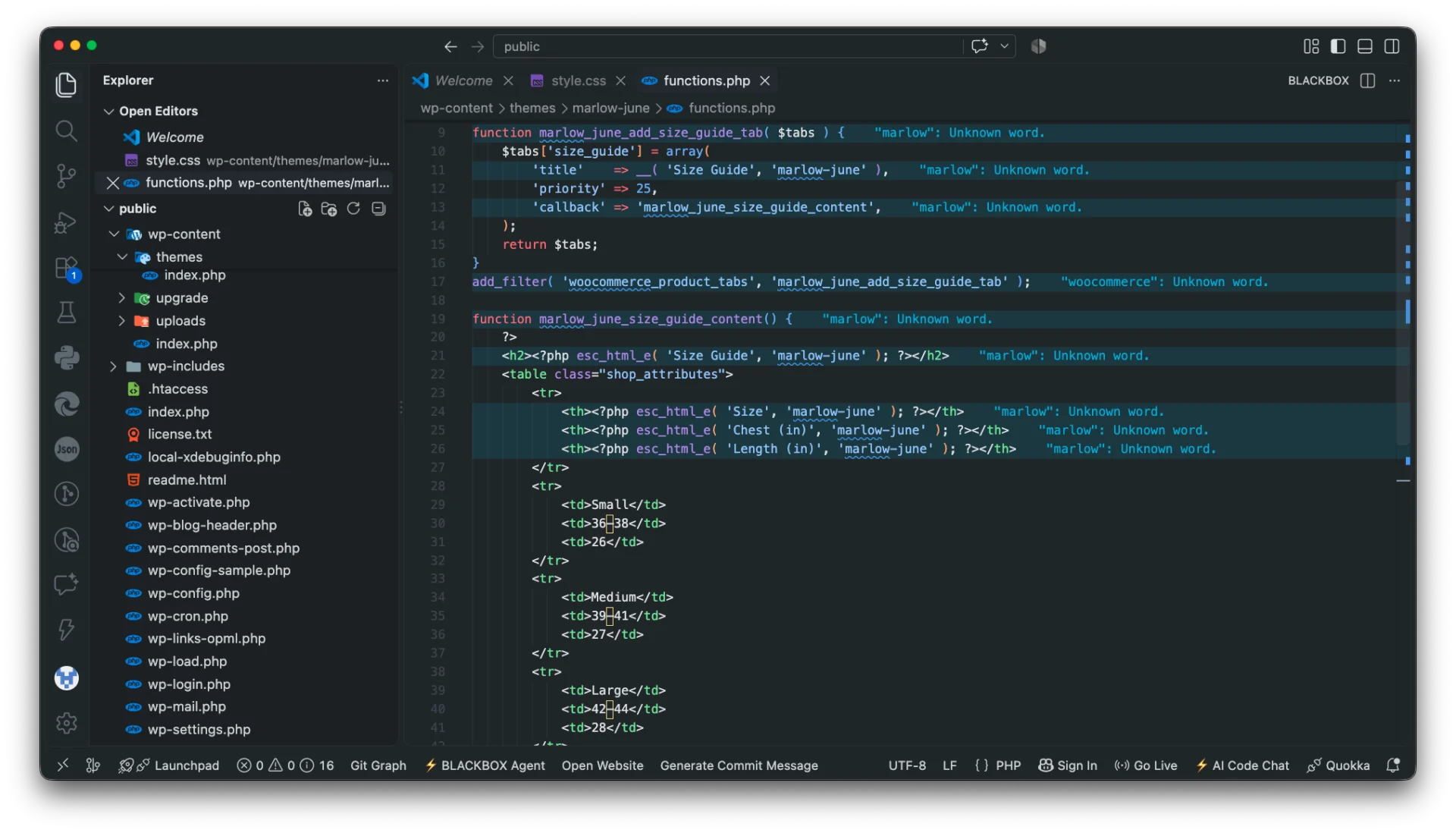Screen dimensions: 1456x833
Task: Toggle the primary side bar
Action: click(1338, 46)
